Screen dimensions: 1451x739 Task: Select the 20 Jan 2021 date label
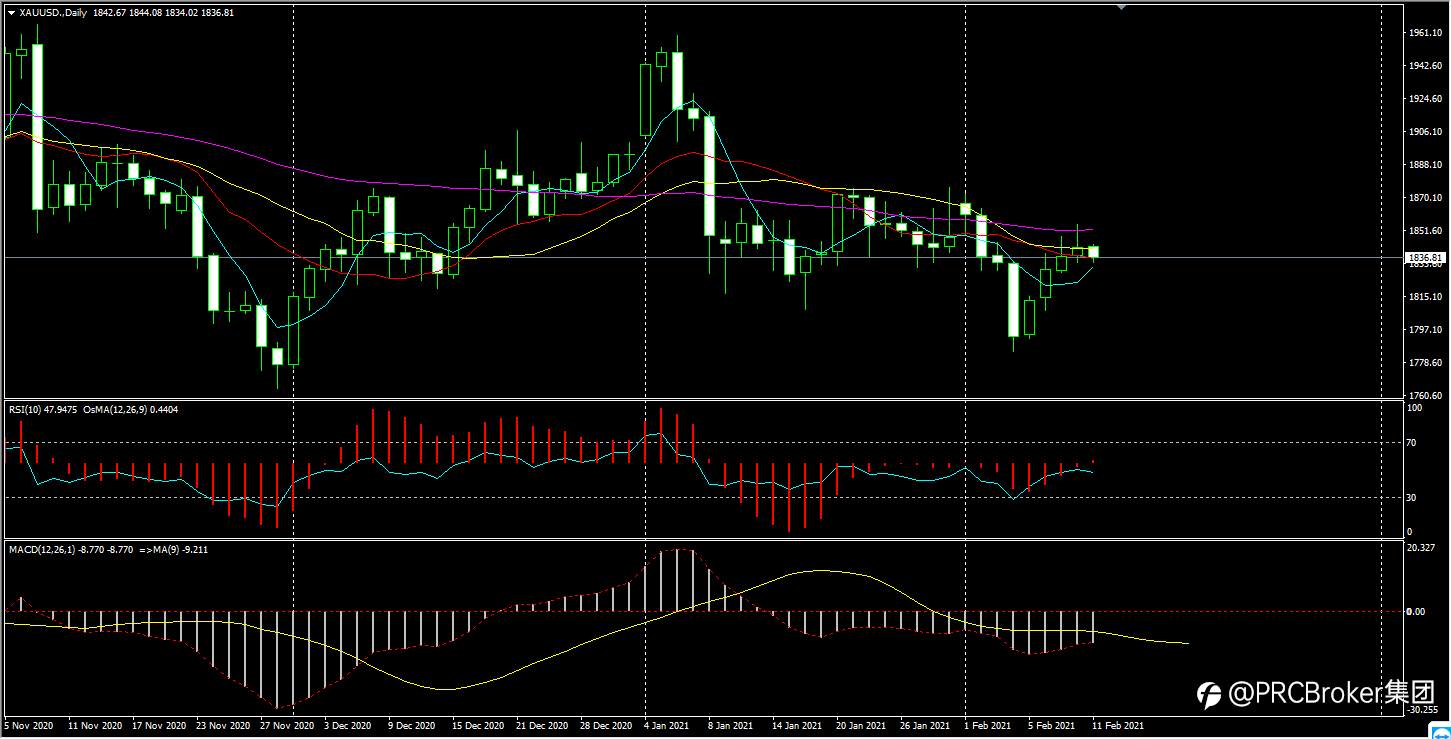[x=862, y=725]
